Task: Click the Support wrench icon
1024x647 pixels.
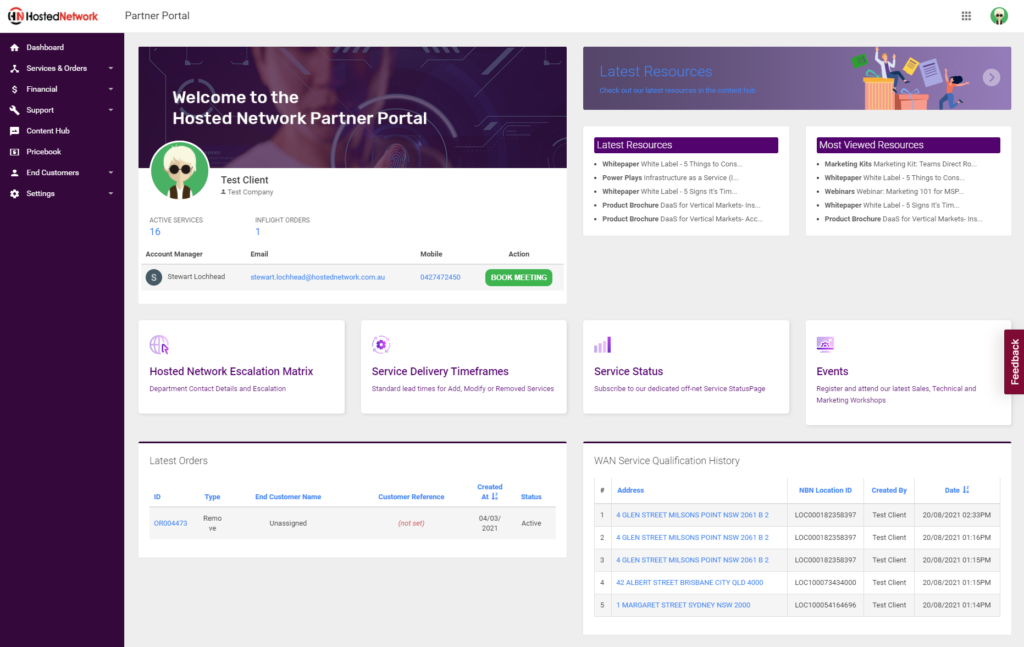Action: 14,110
